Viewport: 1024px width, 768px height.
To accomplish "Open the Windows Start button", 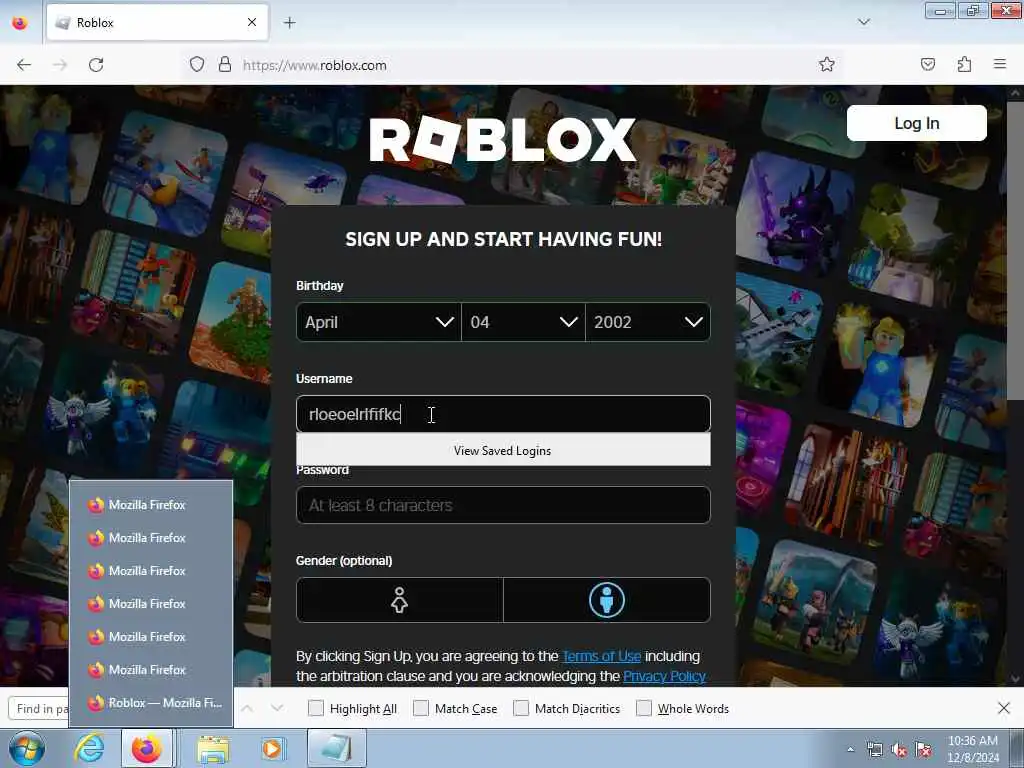I will click(x=27, y=748).
